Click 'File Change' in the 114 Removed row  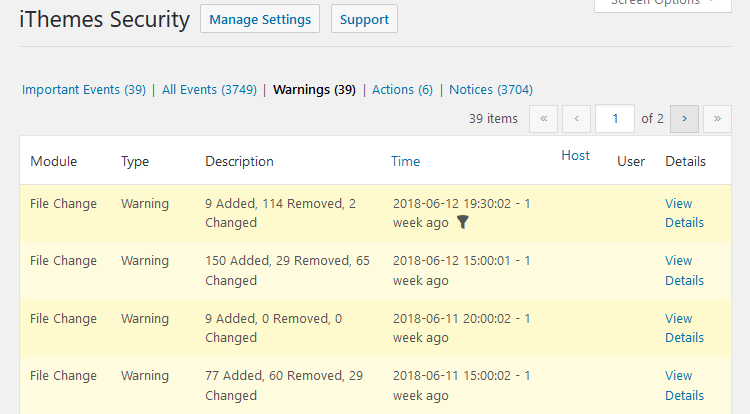pyautogui.click(x=63, y=204)
